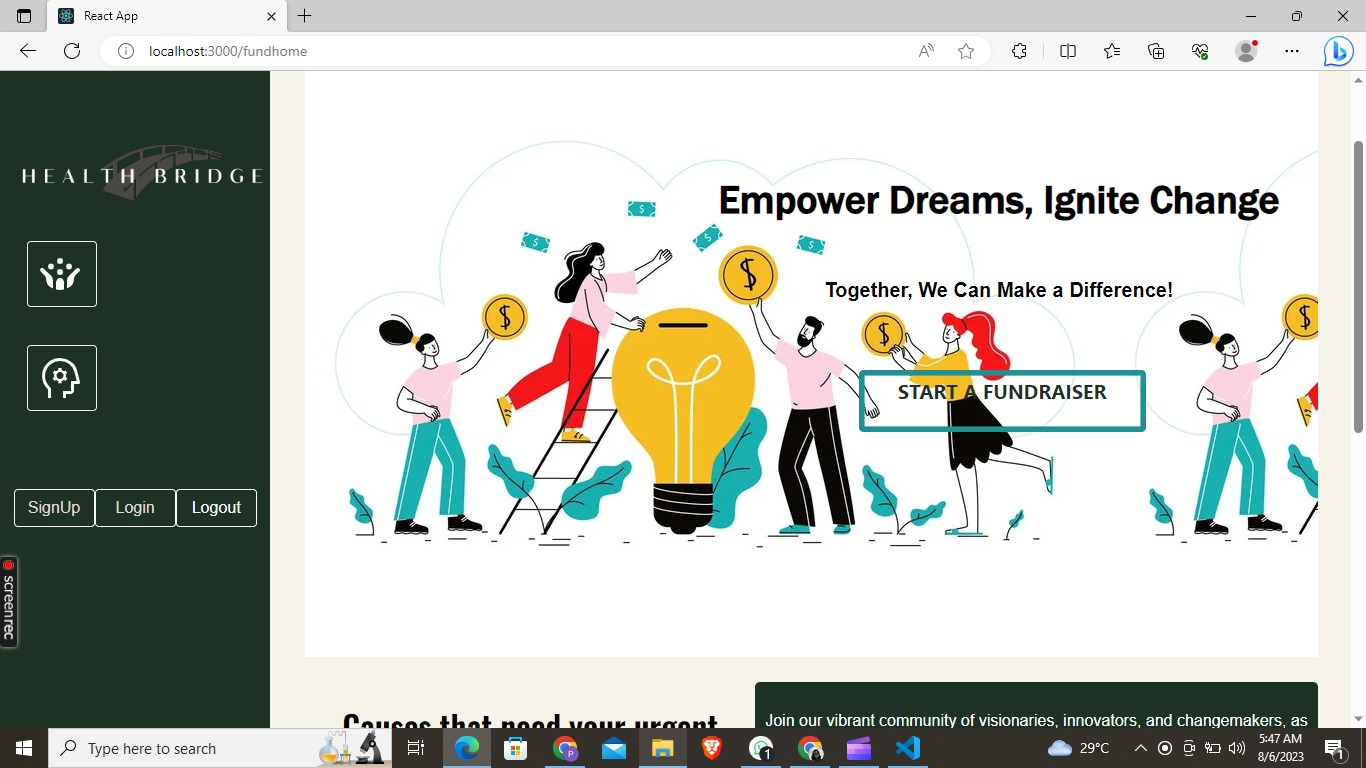This screenshot has height=768, width=1366.
Task: Open a new browser tab
Action: tap(305, 16)
